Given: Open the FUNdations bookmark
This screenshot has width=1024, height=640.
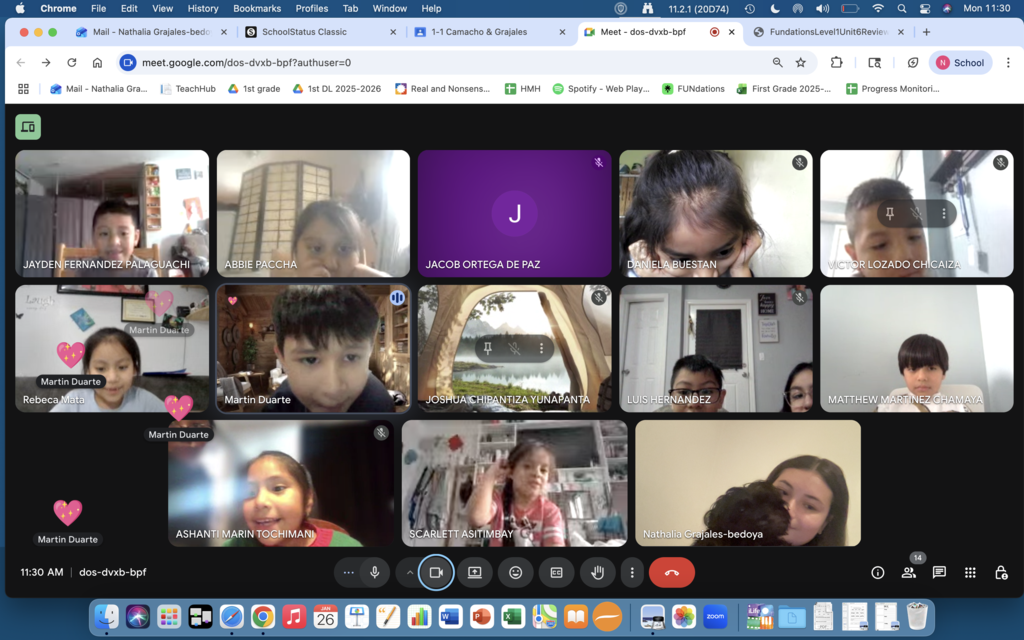Looking at the screenshot, I should pos(693,89).
